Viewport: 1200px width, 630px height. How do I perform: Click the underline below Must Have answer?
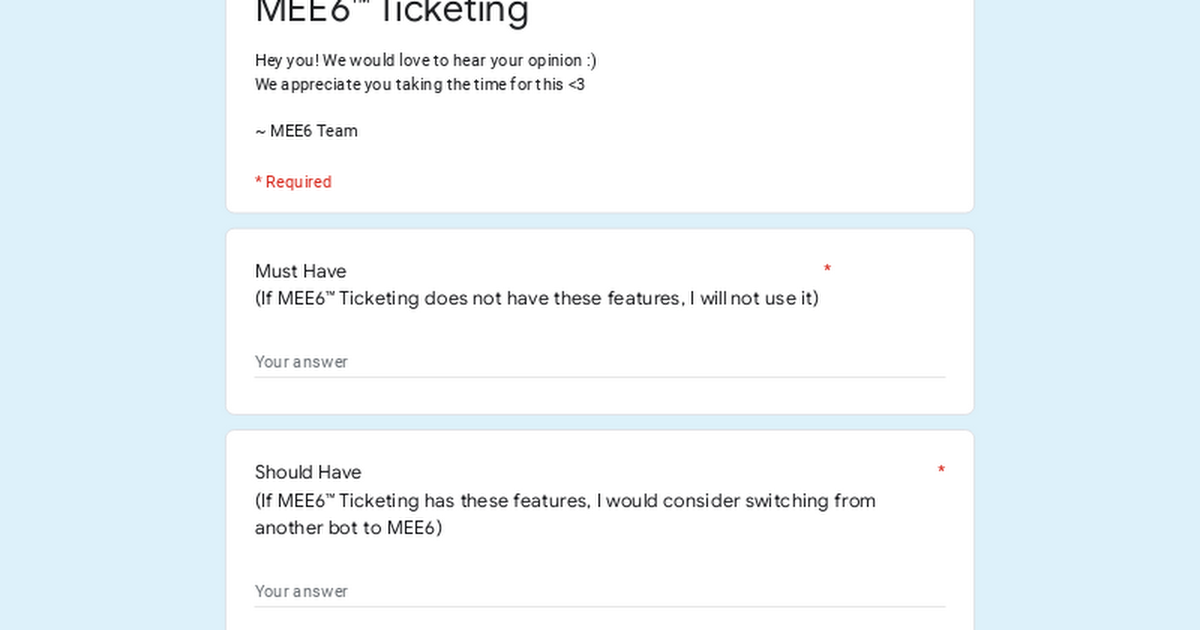click(x=600, y=377)
